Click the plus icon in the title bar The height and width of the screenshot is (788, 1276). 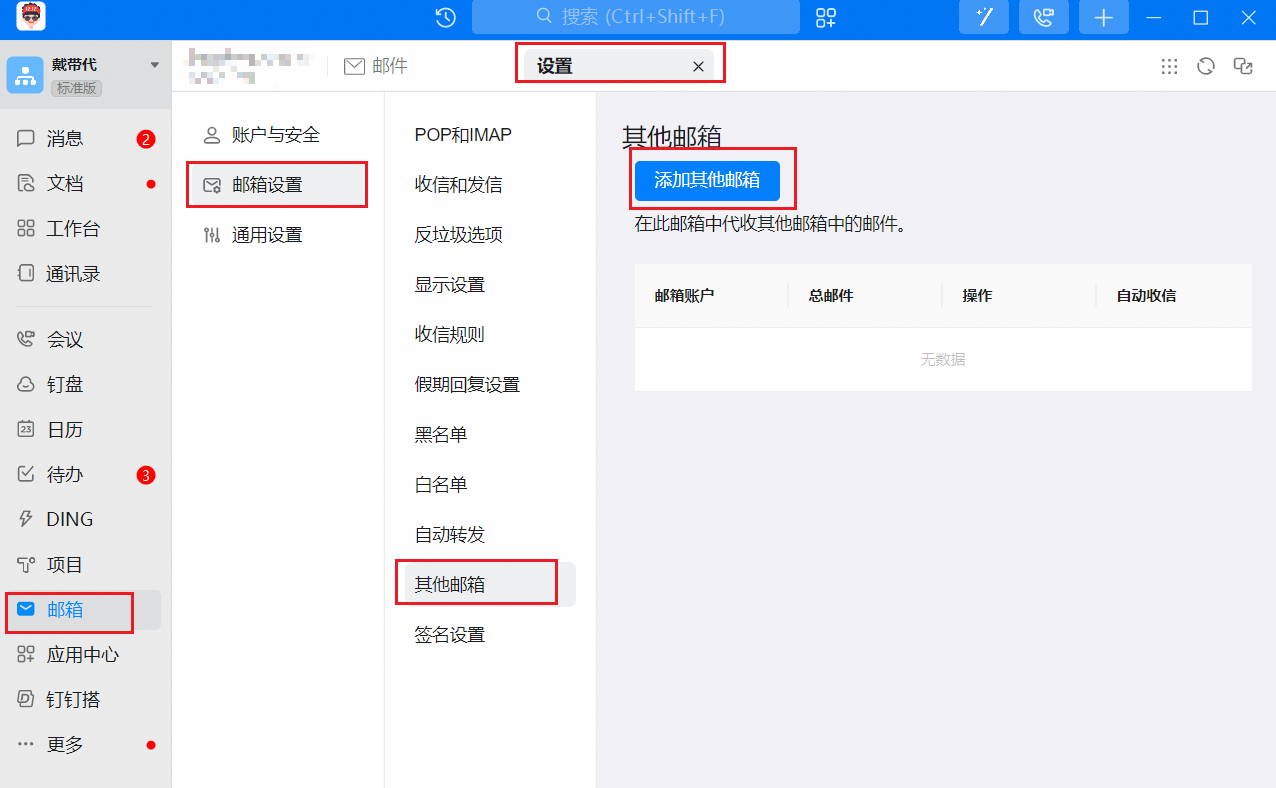tap(1103, 17)
